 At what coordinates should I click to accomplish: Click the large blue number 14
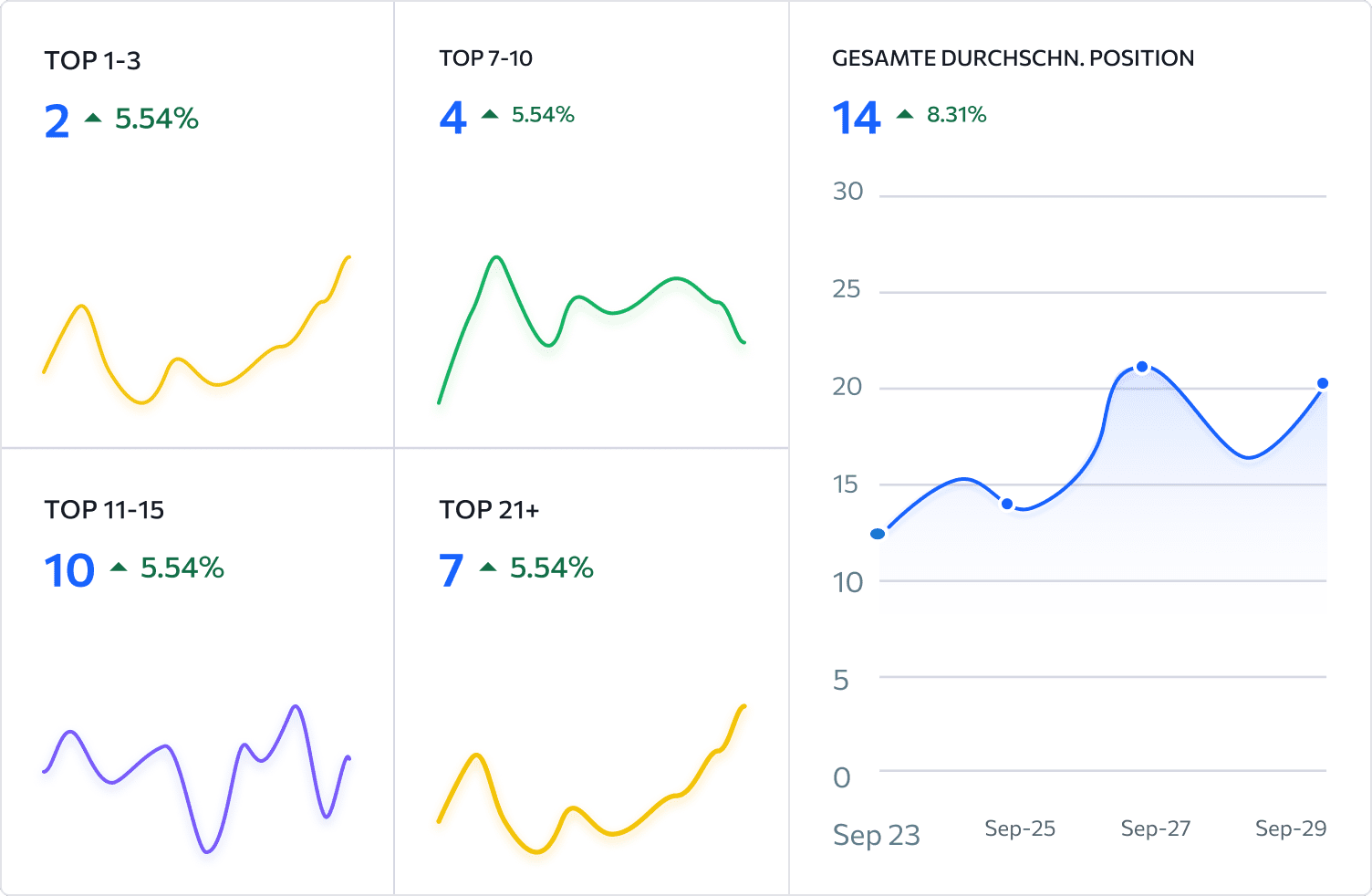(857, 119)
